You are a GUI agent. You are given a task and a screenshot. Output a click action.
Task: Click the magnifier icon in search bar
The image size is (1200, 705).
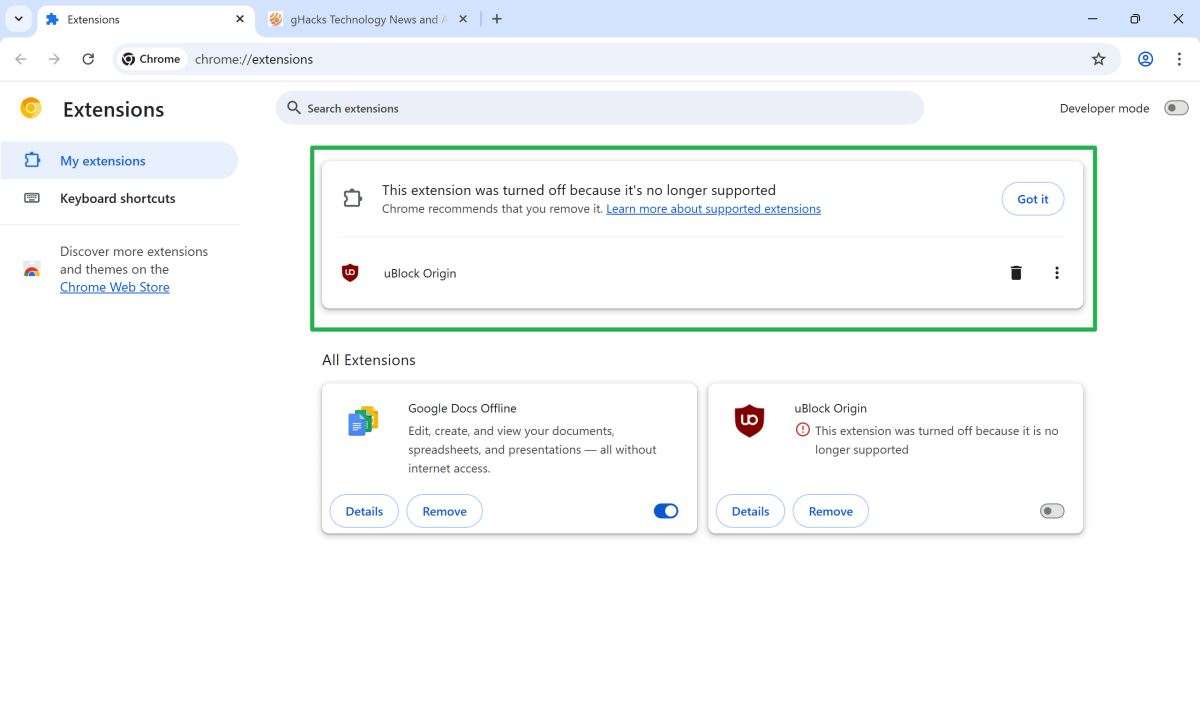point(293,108)
